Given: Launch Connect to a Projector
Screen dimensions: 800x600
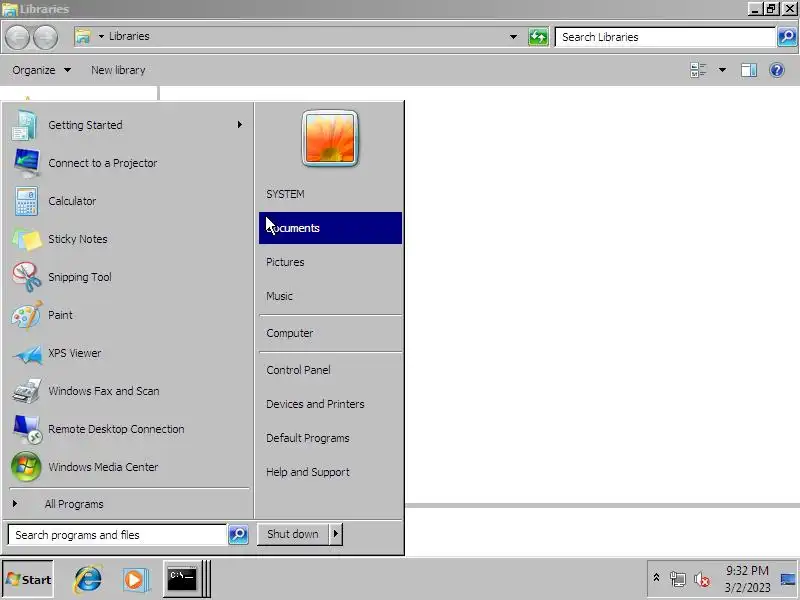Looking at the screenshot, I should [x=127, y=163].
